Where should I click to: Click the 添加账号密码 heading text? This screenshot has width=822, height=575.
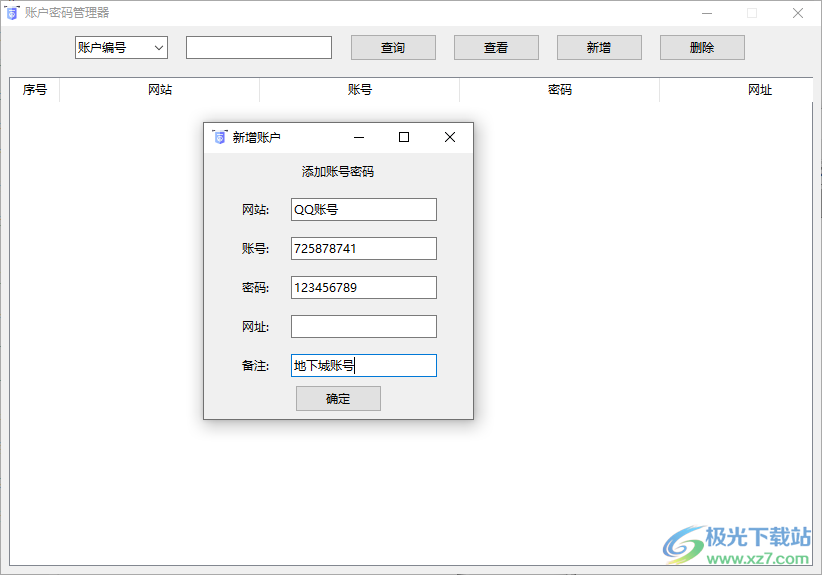pyautogui.click(x=338, y=171)
